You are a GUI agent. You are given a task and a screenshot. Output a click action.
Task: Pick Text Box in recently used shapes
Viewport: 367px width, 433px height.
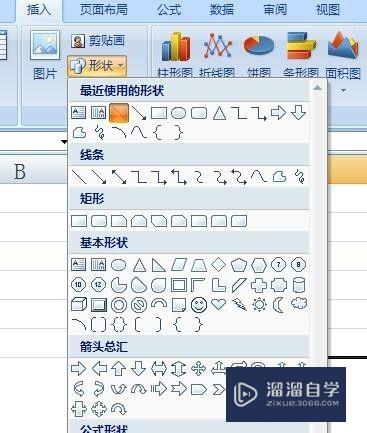coord(79,112)
